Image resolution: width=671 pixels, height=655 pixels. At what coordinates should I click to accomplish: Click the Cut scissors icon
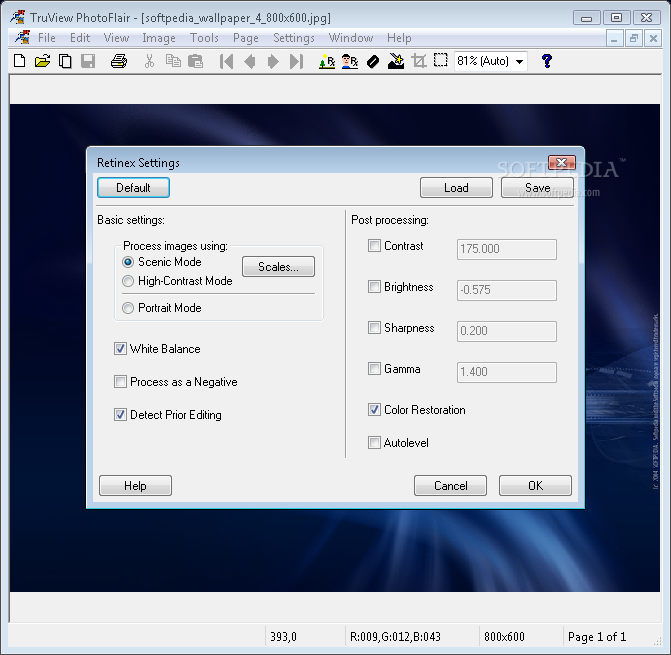pos(149,61)
